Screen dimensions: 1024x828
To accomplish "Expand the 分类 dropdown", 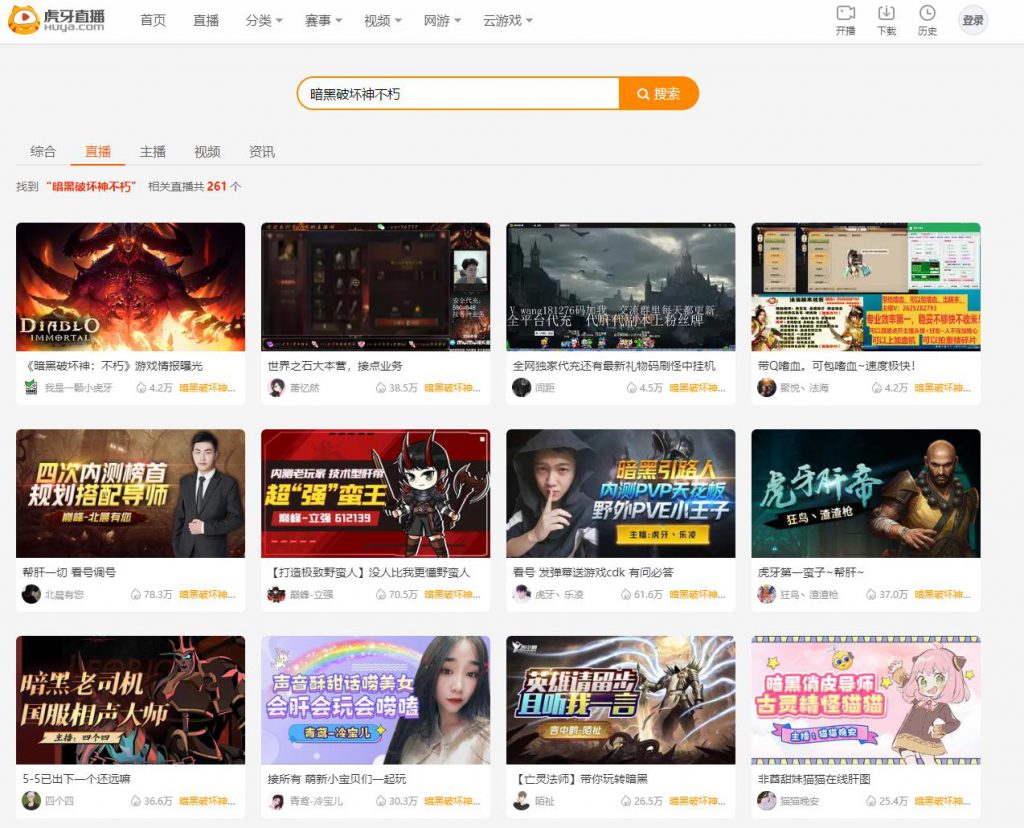I will (x=264, y=21).
